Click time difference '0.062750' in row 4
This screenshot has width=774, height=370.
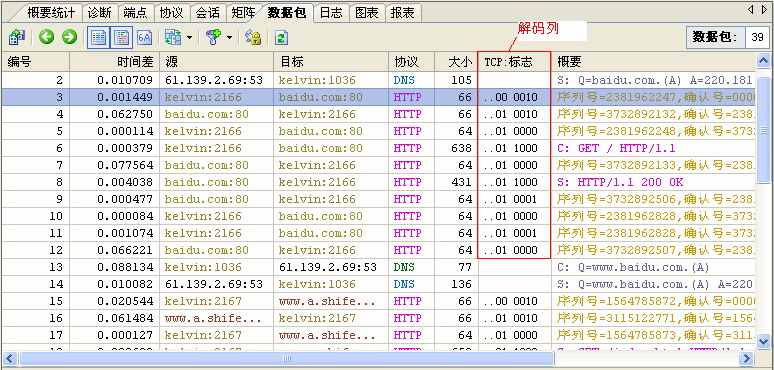click(x=125, y=114)
